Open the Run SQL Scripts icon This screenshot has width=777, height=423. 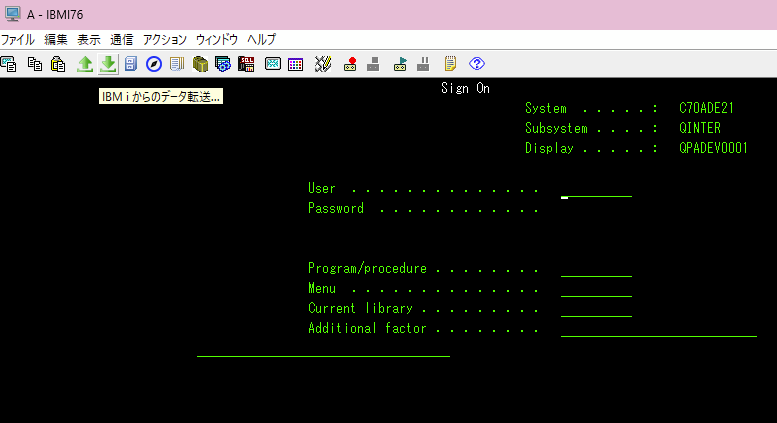(x=246, y=64)
